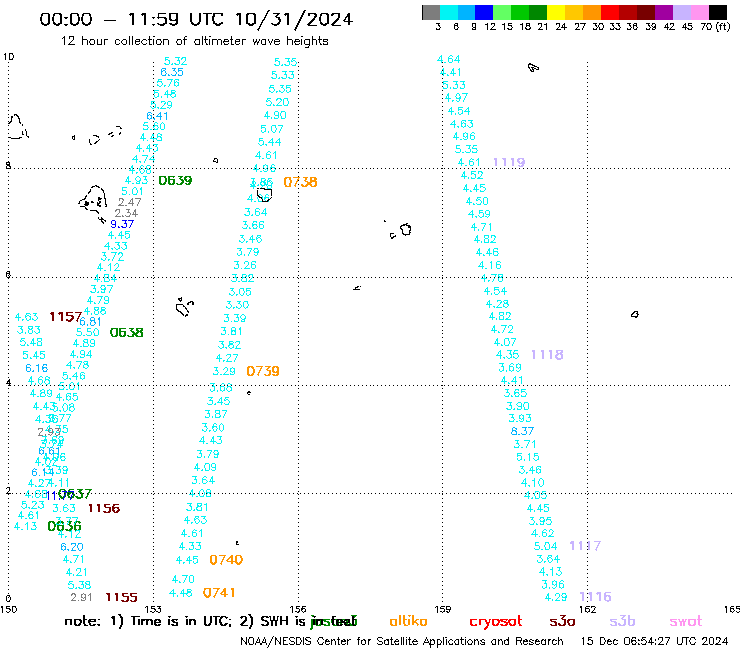Select the wave height value '6.20'
Screen dimensions: 740x650
coord(72,547)
